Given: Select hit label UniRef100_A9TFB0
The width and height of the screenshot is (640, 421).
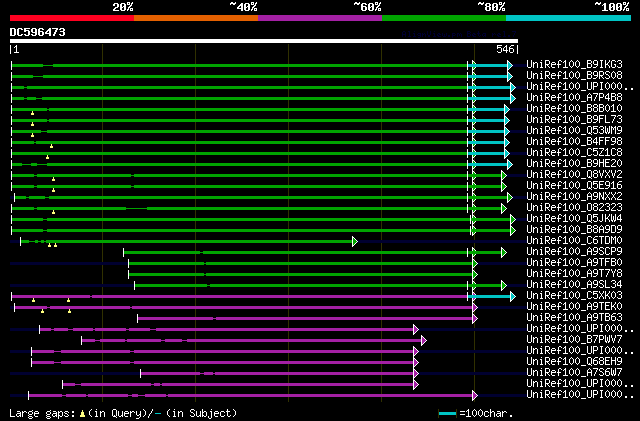Looking at the screenshot, I should 574,263.
